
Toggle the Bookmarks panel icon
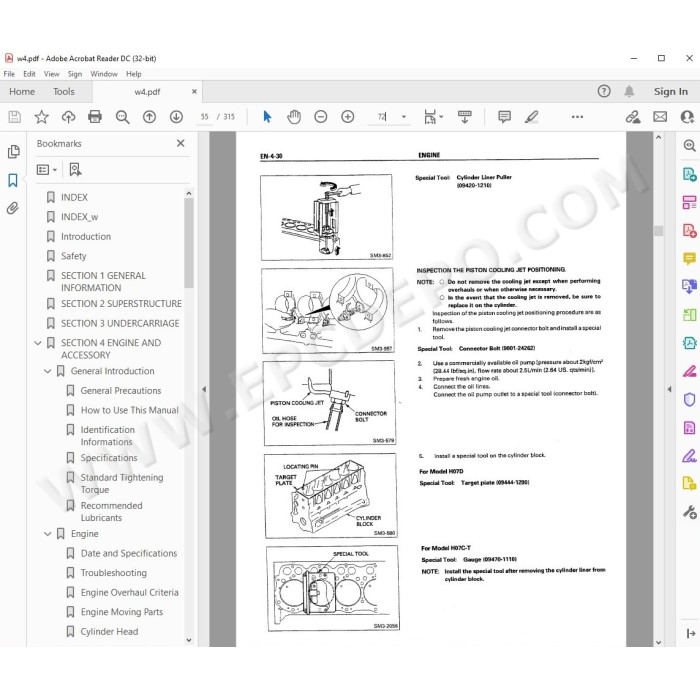pyautogui.click(x=13, y=180)
